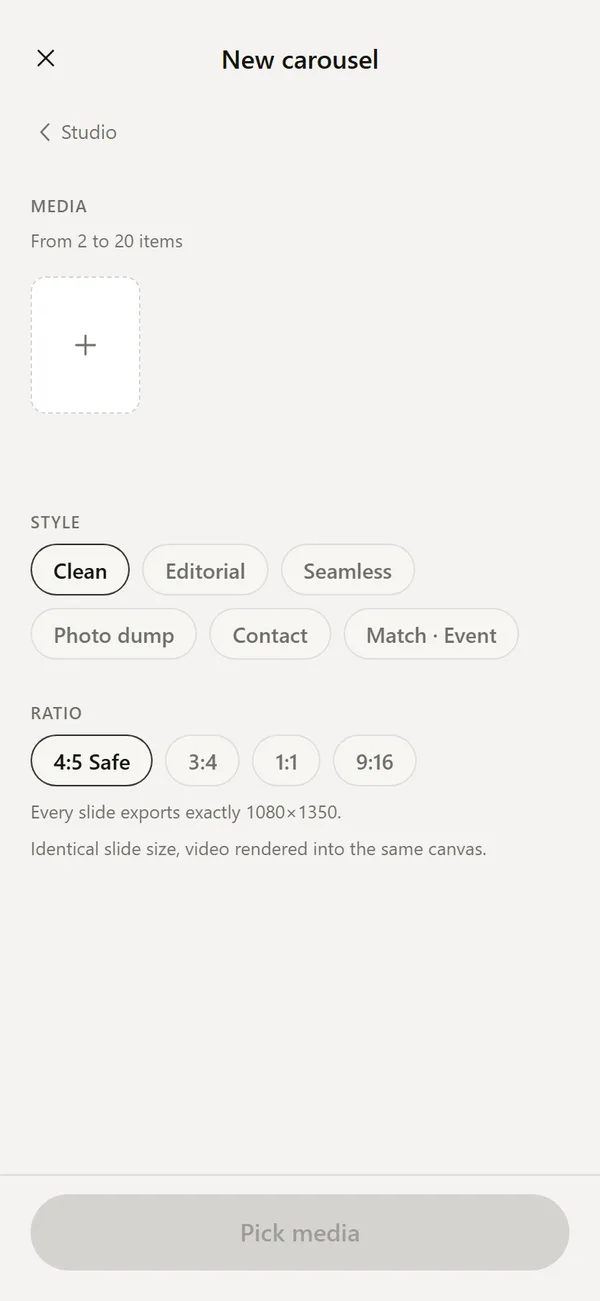Select the Match · Event style
The image size is (600, 1301).
[431, 635]
